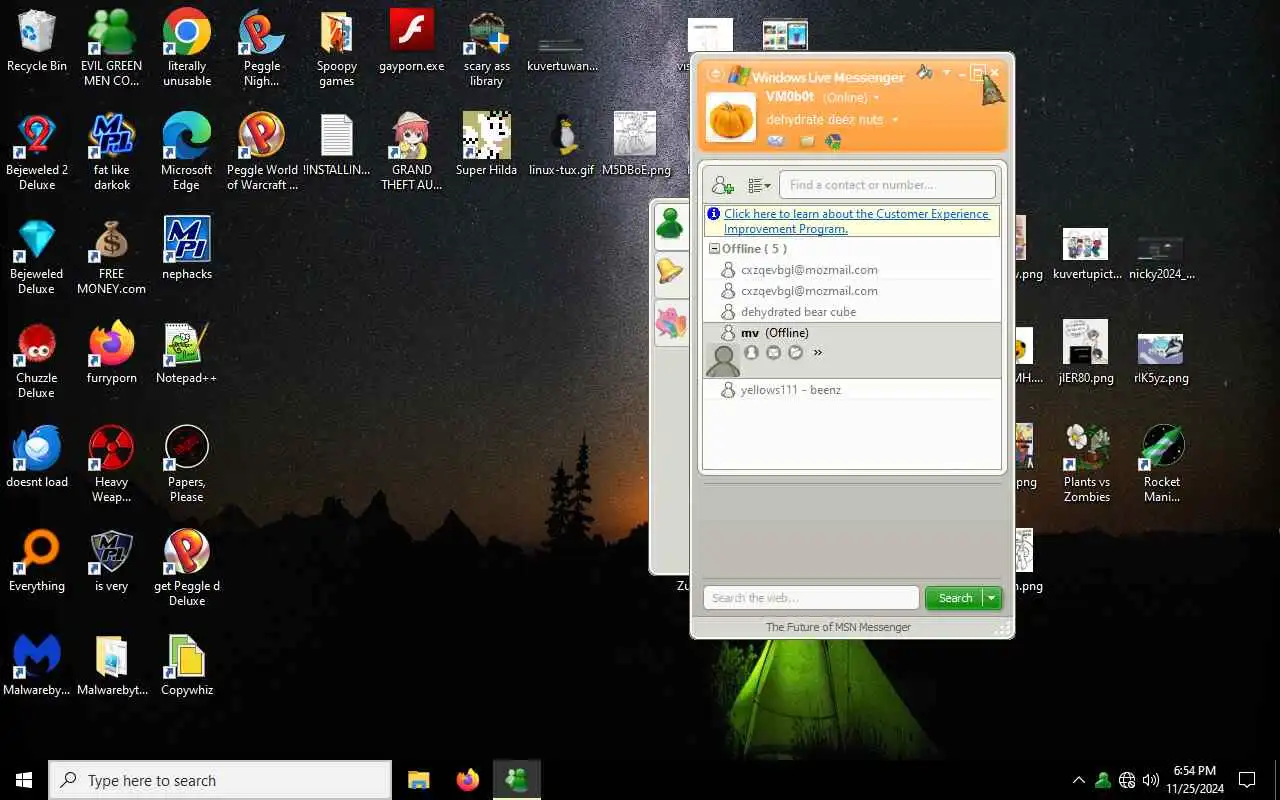The image size is (1280, 800).
Task: Open the email inbox envelope icon in Messenger header
Action: [776, 141]
